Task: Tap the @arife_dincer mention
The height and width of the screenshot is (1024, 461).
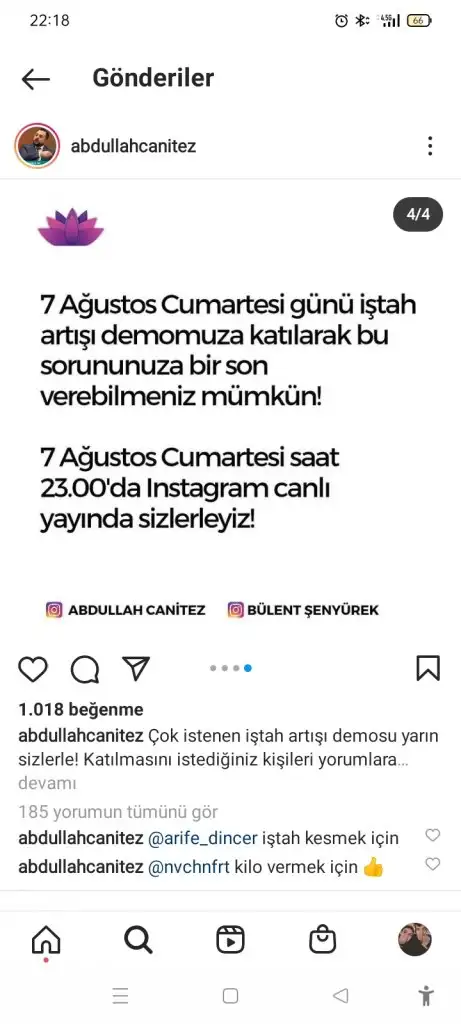Action: pos(203,838)
